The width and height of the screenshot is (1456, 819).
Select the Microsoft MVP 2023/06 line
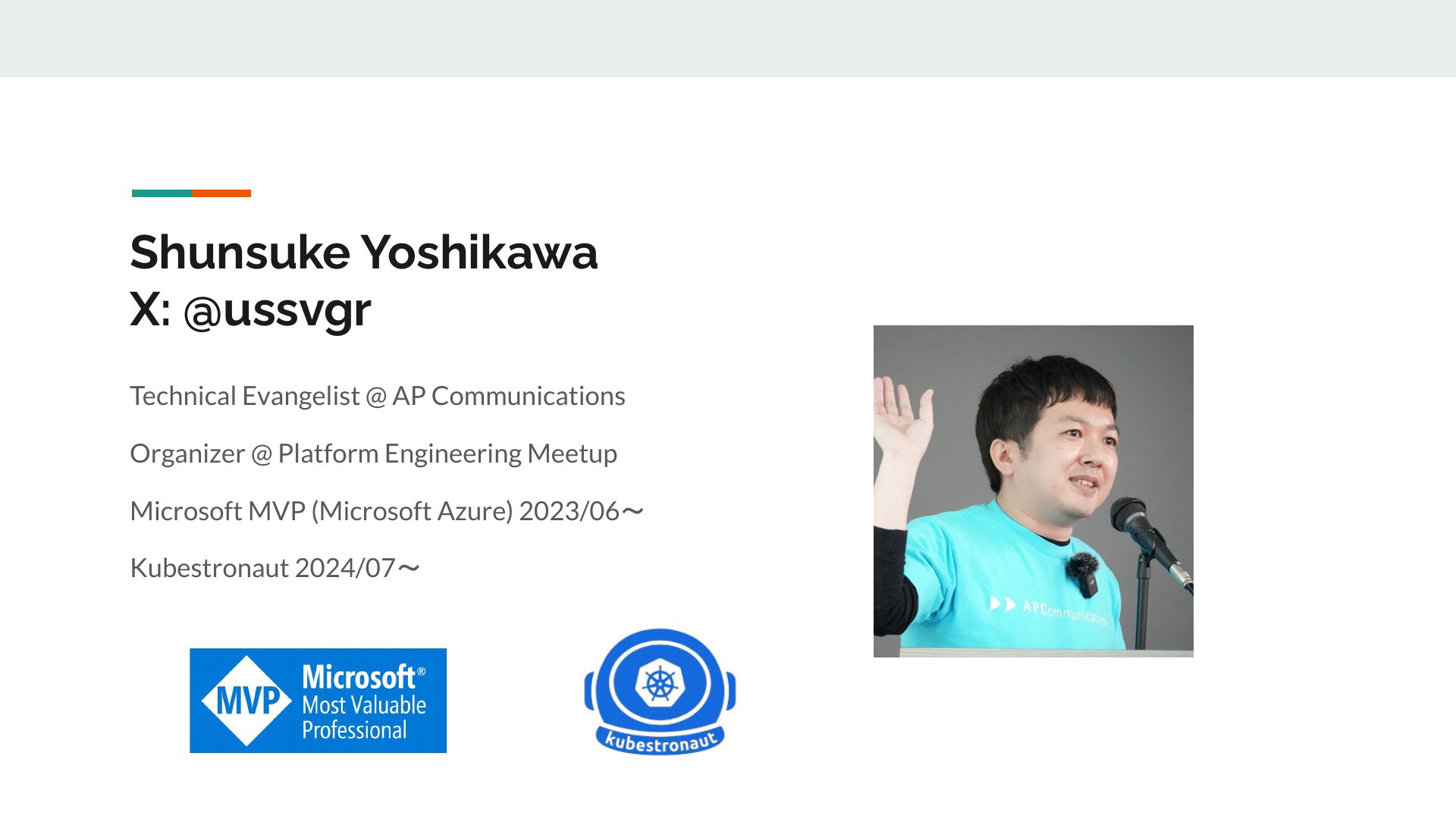click(388, 511)
